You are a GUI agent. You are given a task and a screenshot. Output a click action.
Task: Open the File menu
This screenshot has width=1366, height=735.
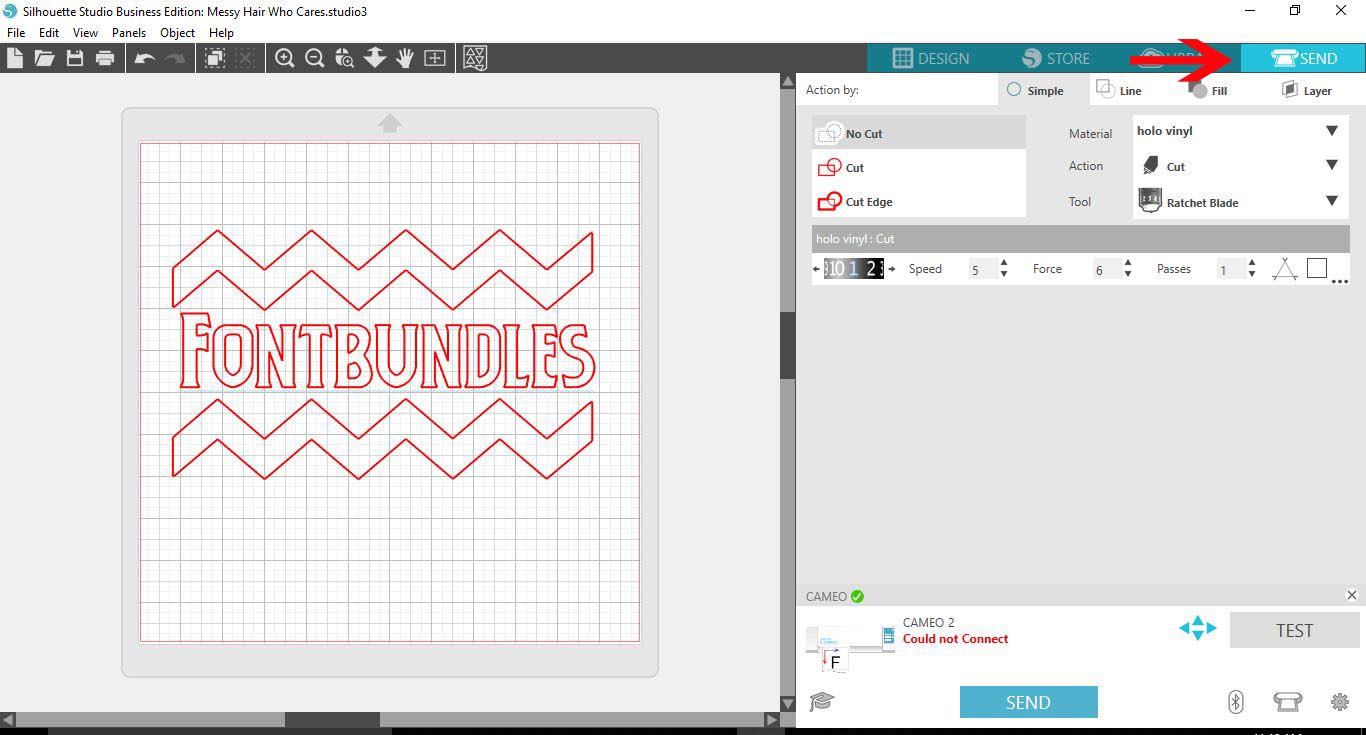[15, 33]
